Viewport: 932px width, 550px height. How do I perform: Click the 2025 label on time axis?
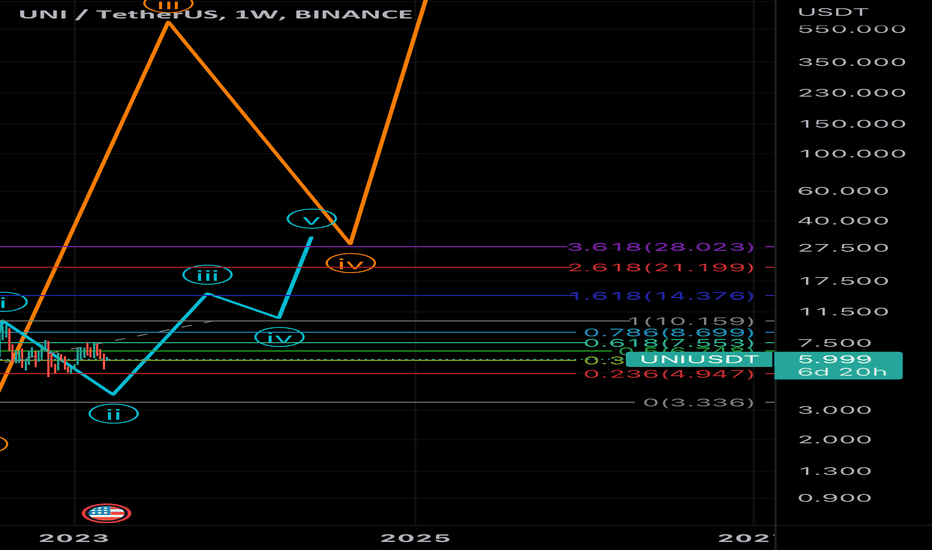coord(415,538)
